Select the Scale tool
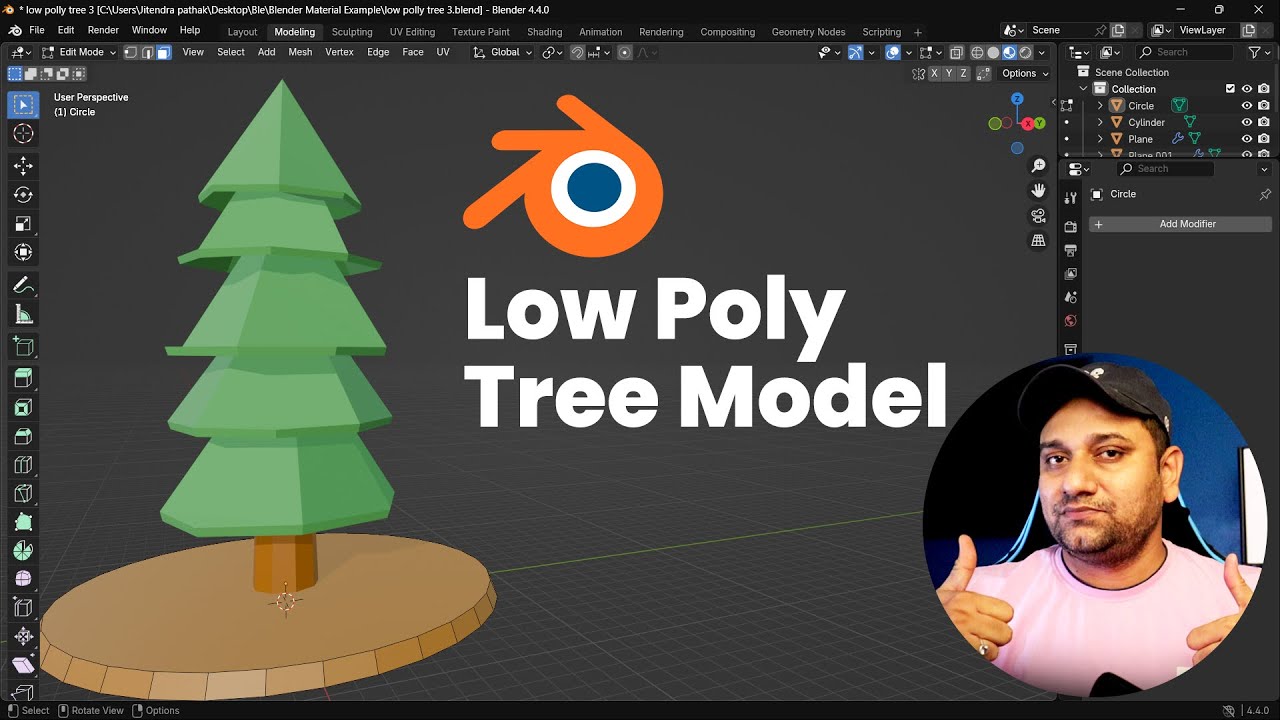Viewport: 1280px width, 720px height. 23,224
